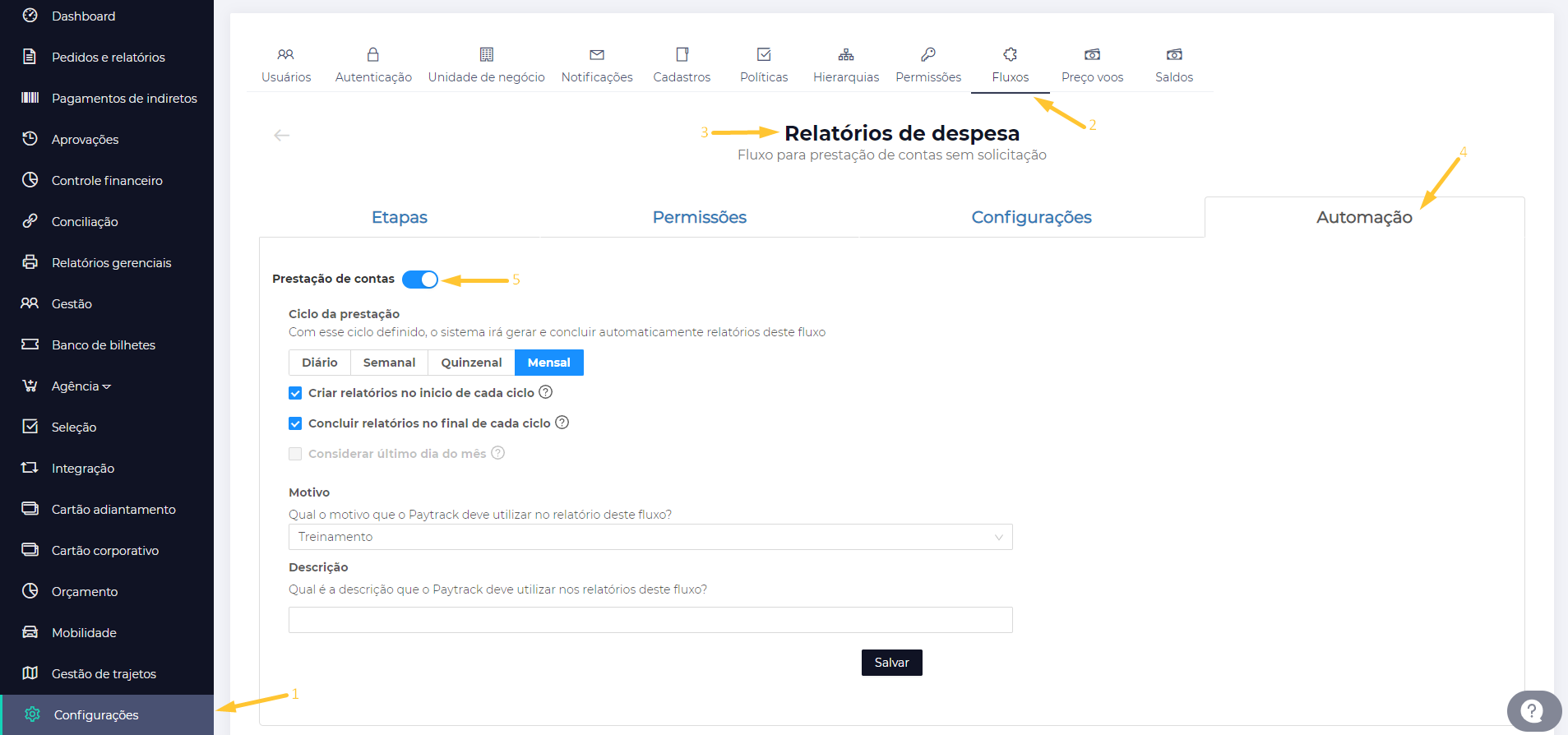This screenshot has width=1568, height=735.
Task: Go to Dashboard in the sidebar
Action: (x=83, y=16)
